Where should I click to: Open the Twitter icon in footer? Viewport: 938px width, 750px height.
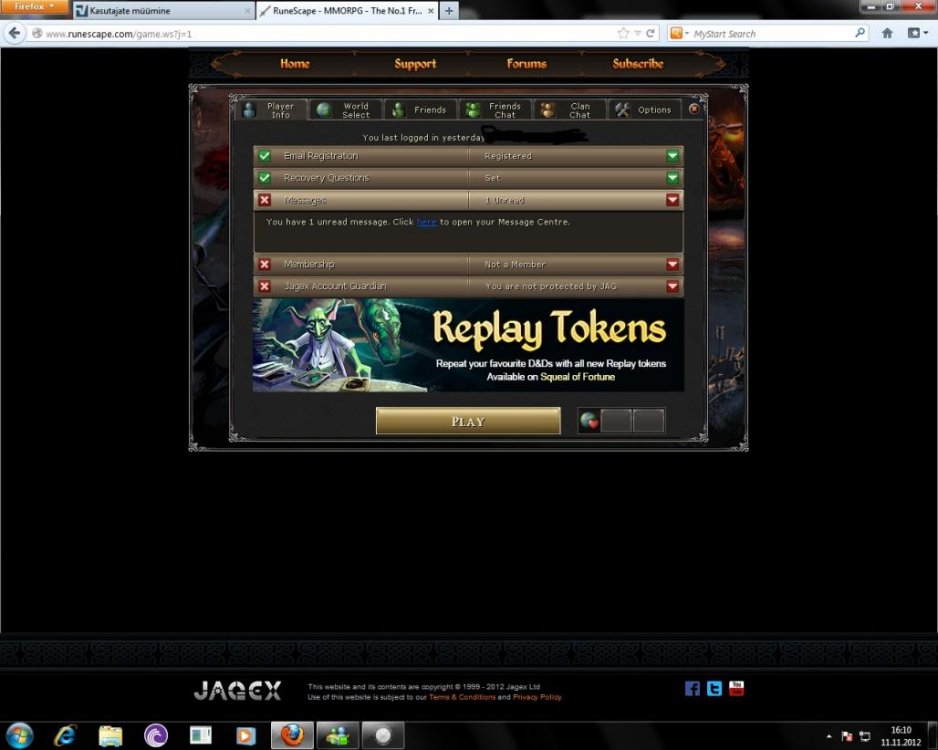(x=714, y=688)
